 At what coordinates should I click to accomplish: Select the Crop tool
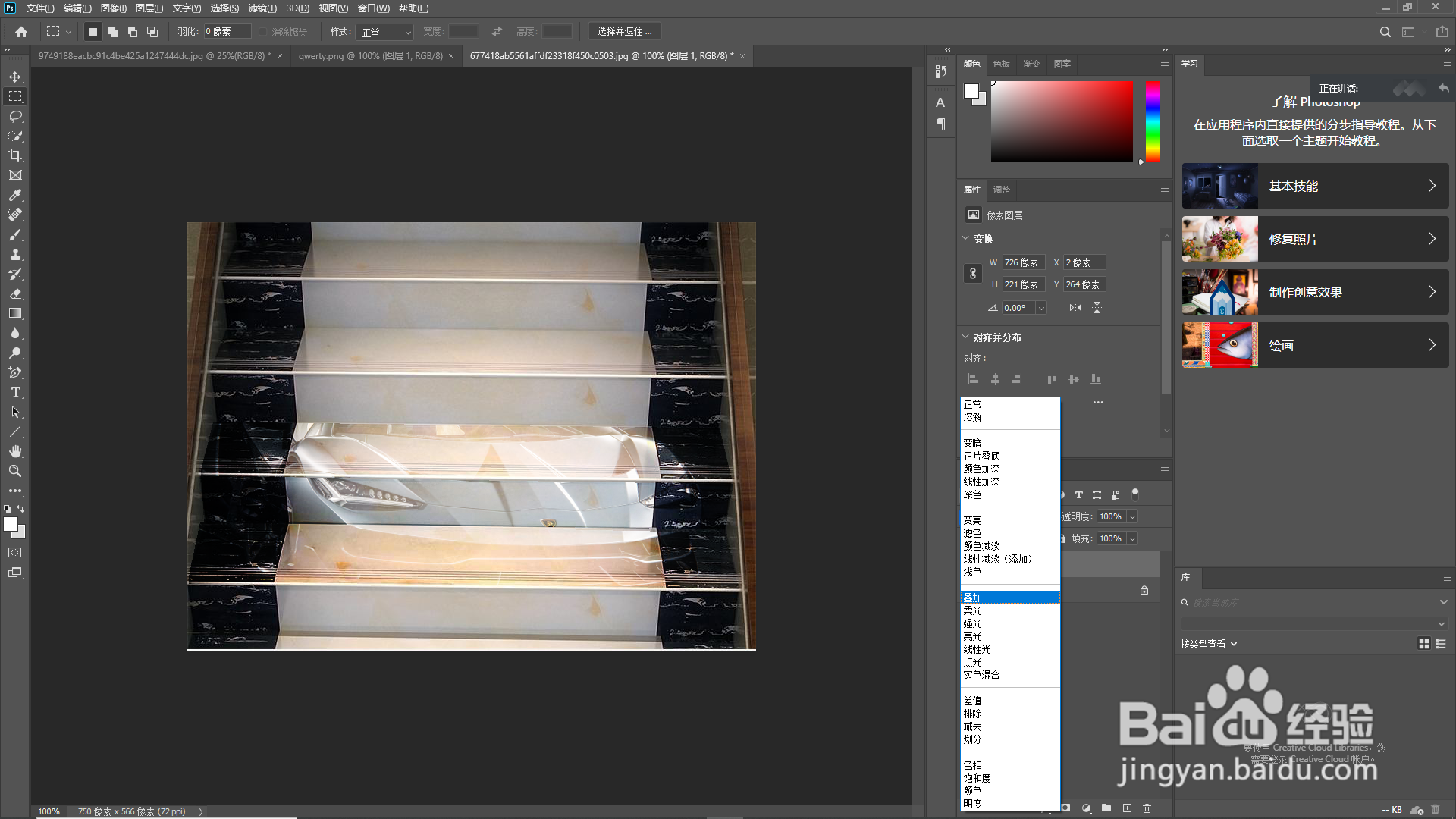(x=15, y=155)
